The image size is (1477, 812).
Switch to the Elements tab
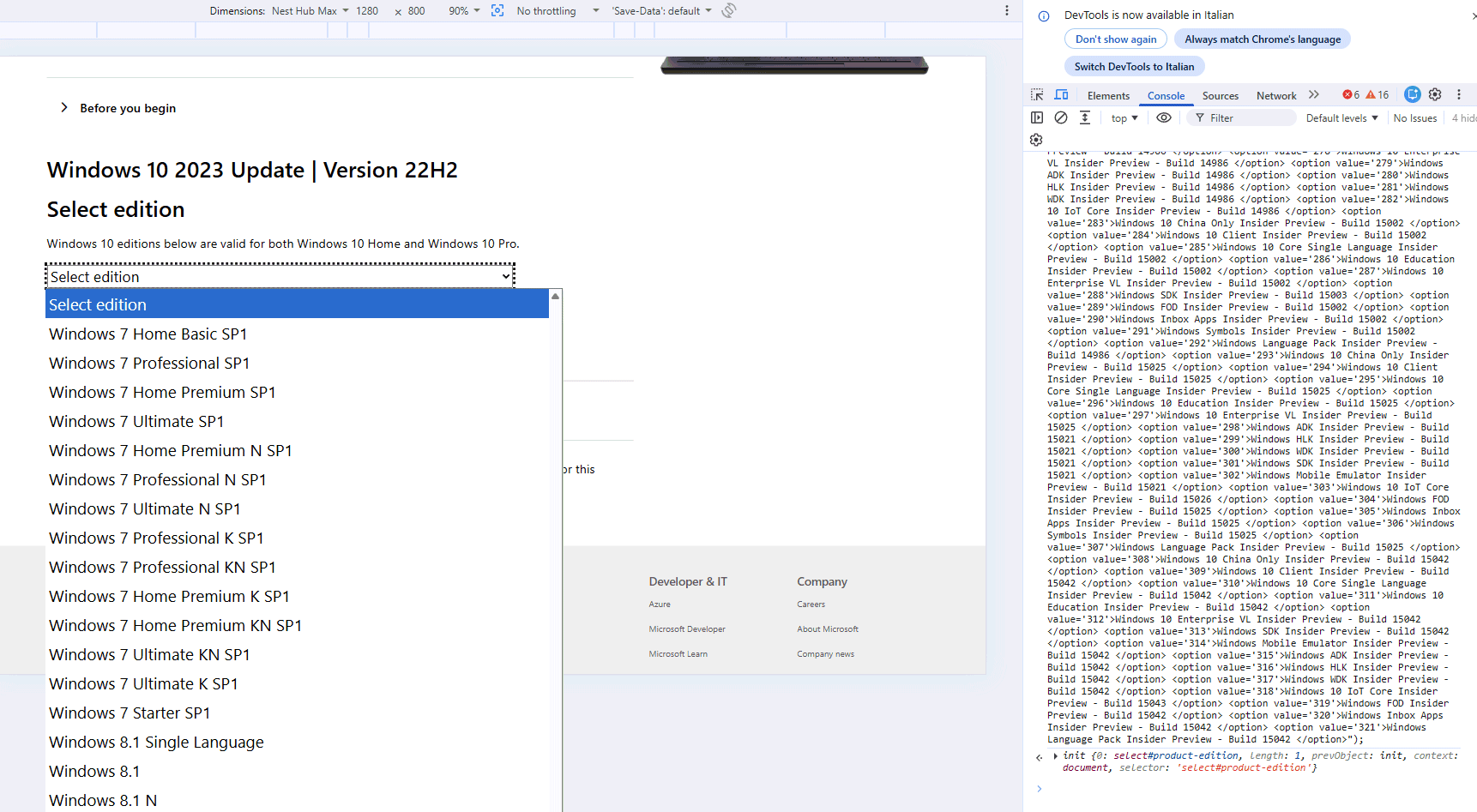[x=1108, y=96]
